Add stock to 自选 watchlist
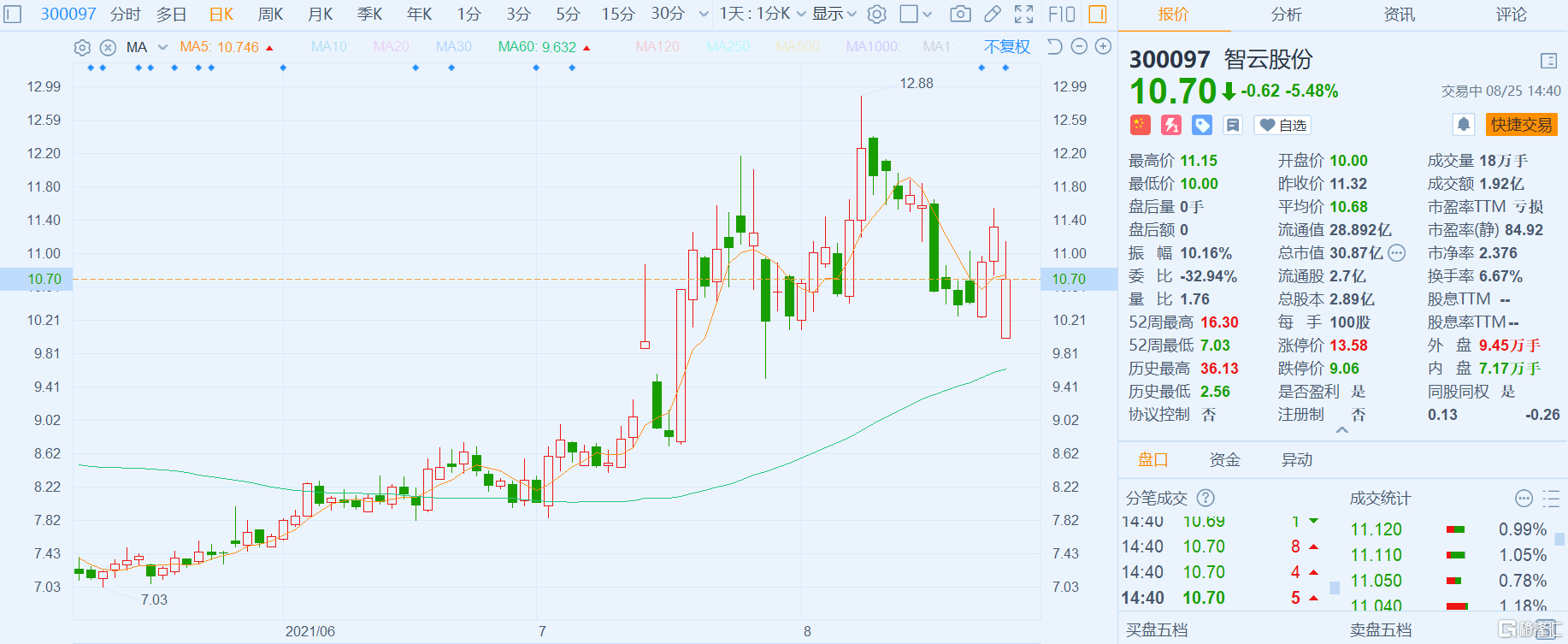Screen dimensions: 1568x644 [x=1283, y=125]
